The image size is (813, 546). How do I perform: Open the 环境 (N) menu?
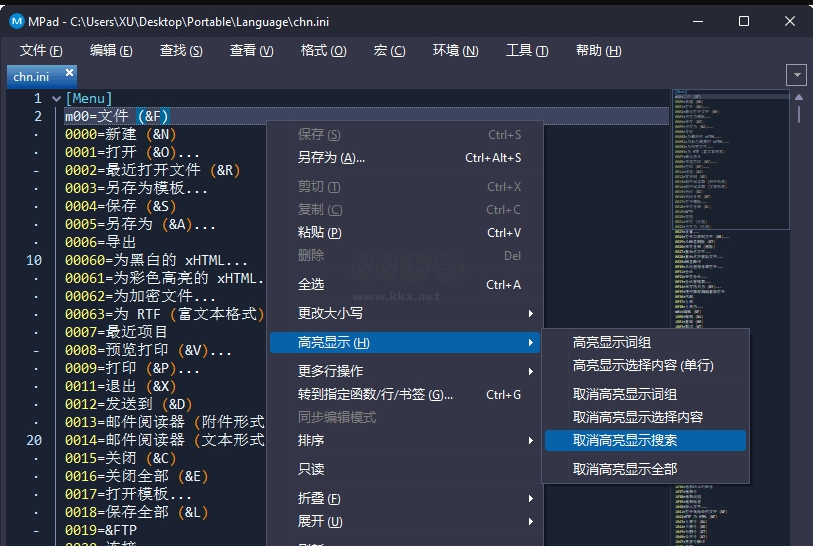coord(456,50)
